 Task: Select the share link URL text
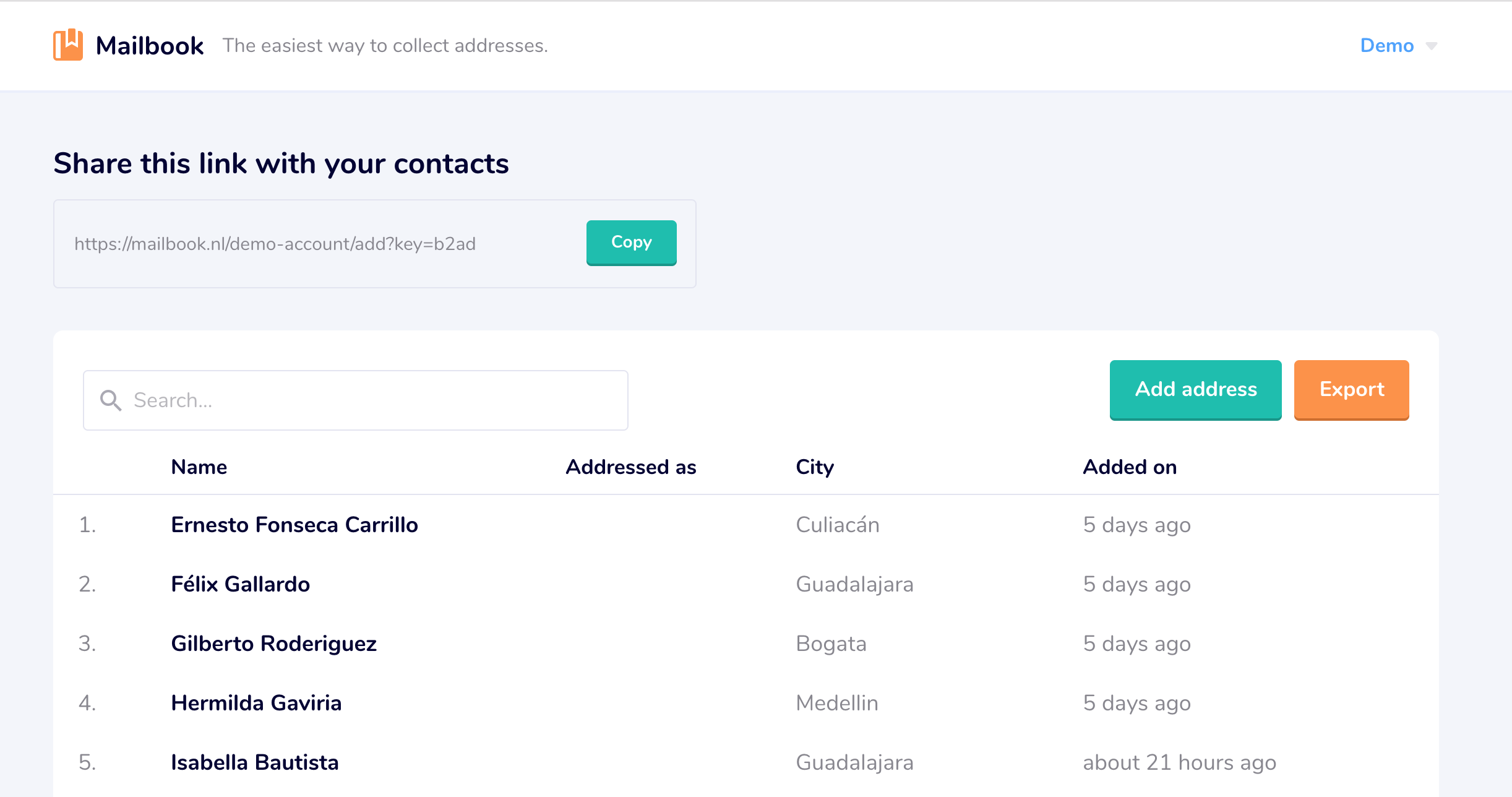(x=275, y=244)
